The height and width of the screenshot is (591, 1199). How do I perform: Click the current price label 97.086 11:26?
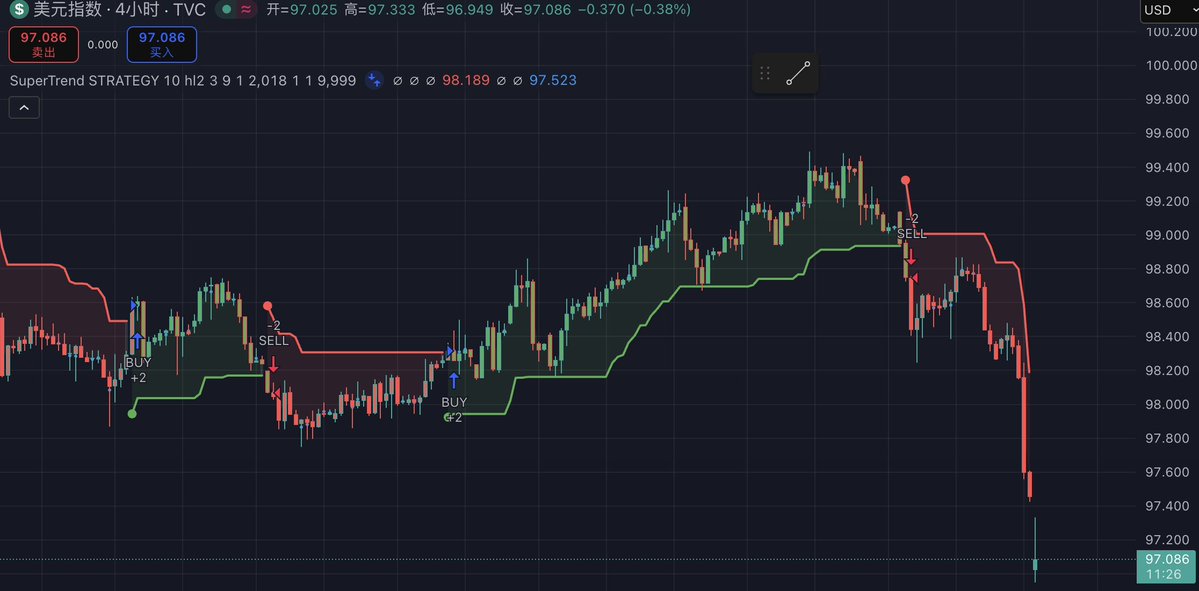click(x=1167, y=567)
